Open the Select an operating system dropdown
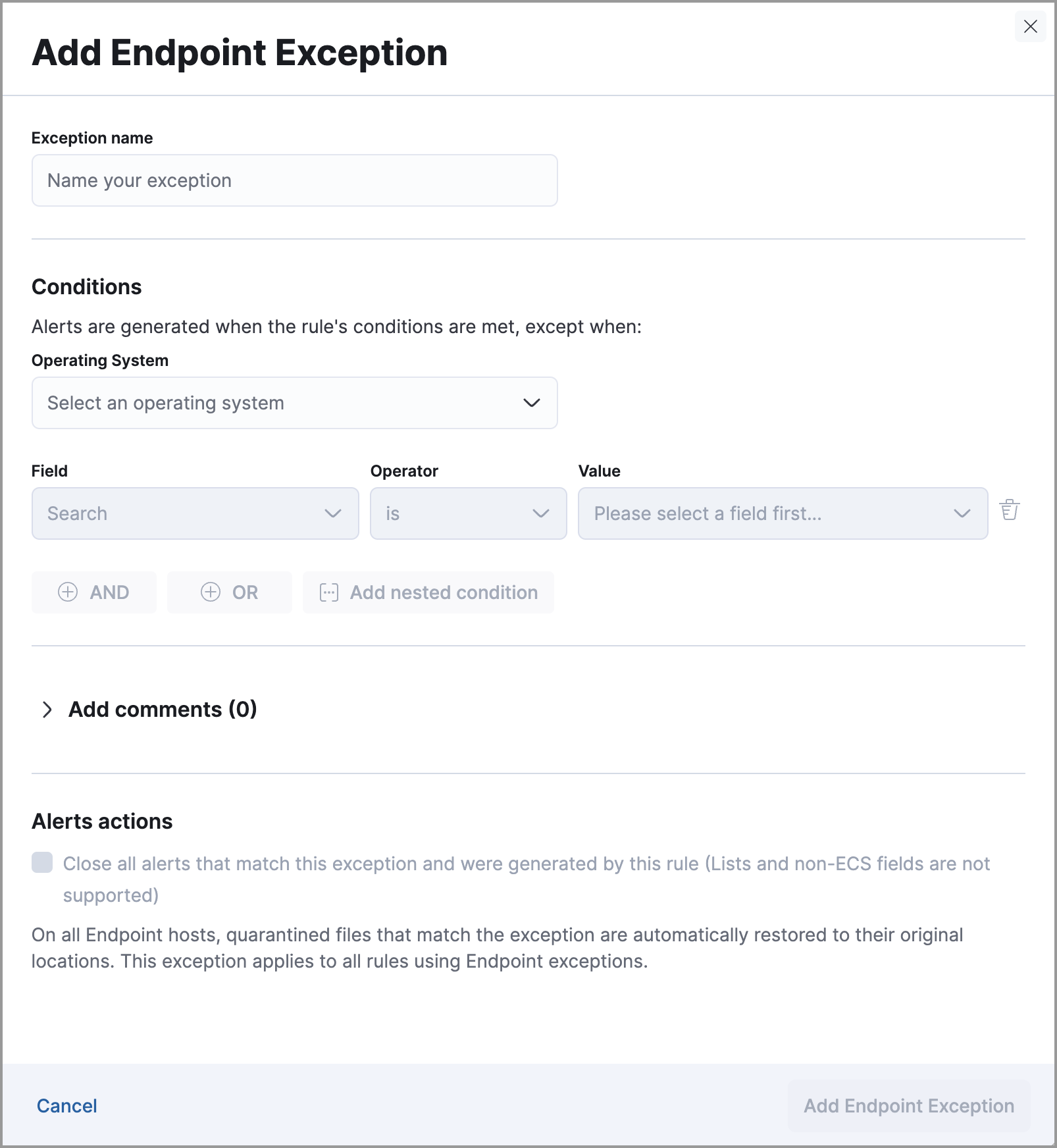The height and width of the screenshot is (1148, 1057). click(294, 402)
